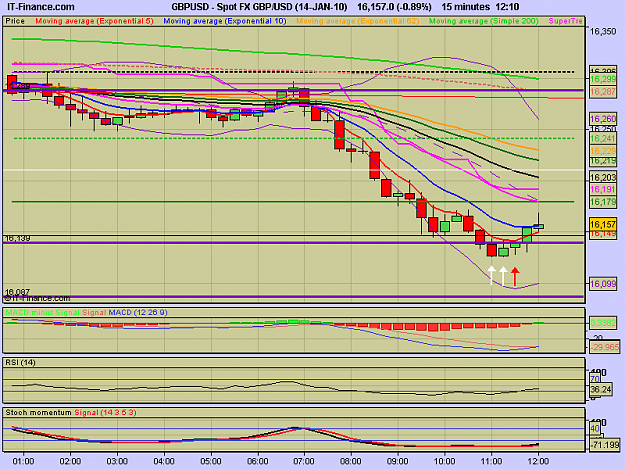The image size is (625, 469).
Task: Click the yellow 16,157 current price tag
Action: coord(603,224)
